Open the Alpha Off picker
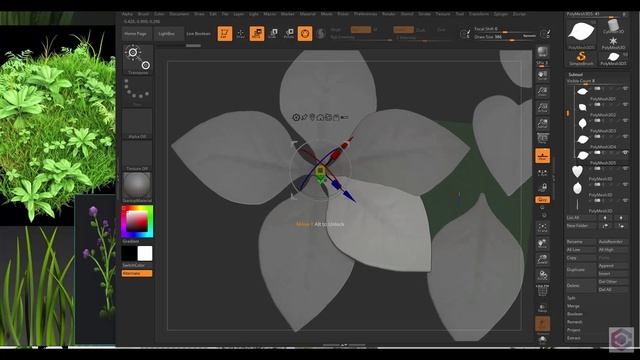Screen dimensions: 640x360 [138, 124]
